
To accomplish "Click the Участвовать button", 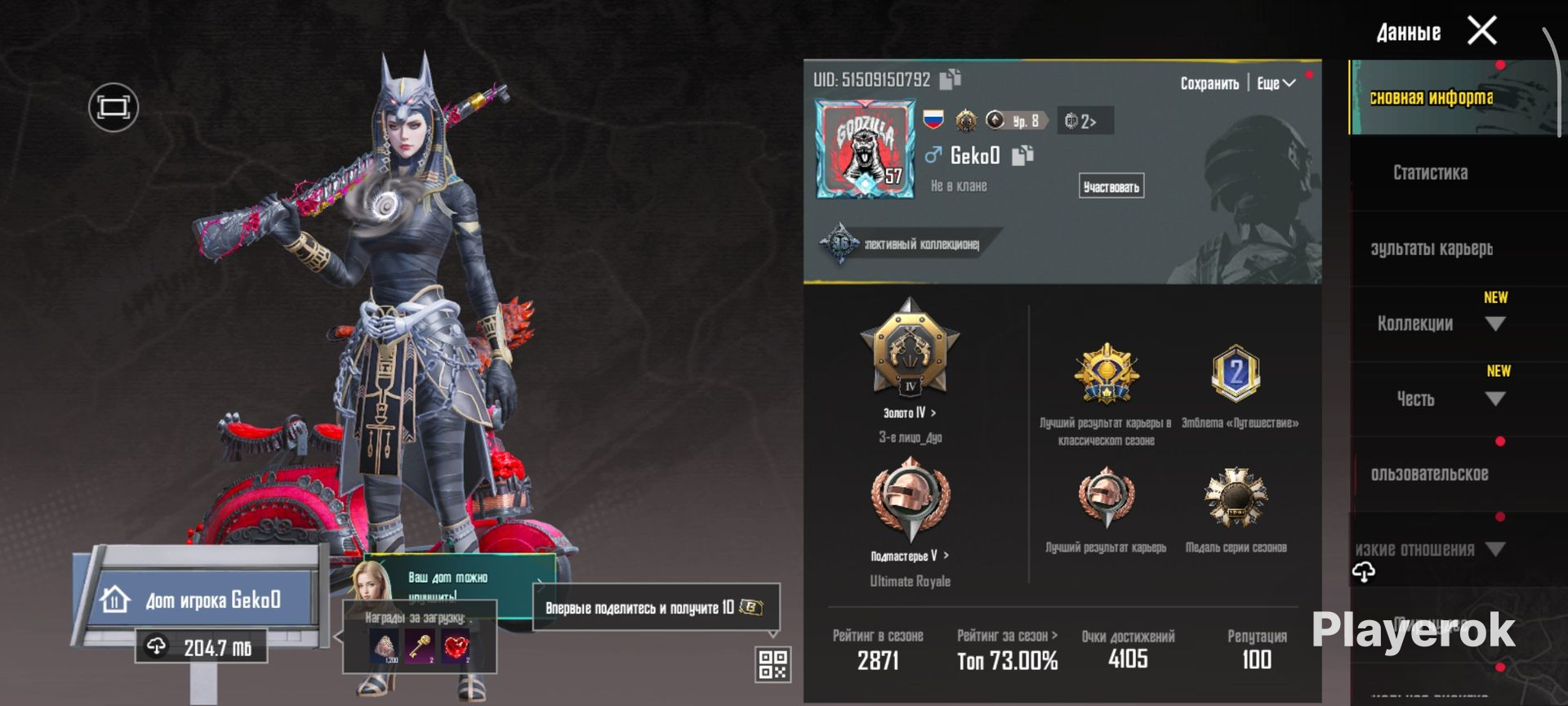I will click(x=1111, y=186).
